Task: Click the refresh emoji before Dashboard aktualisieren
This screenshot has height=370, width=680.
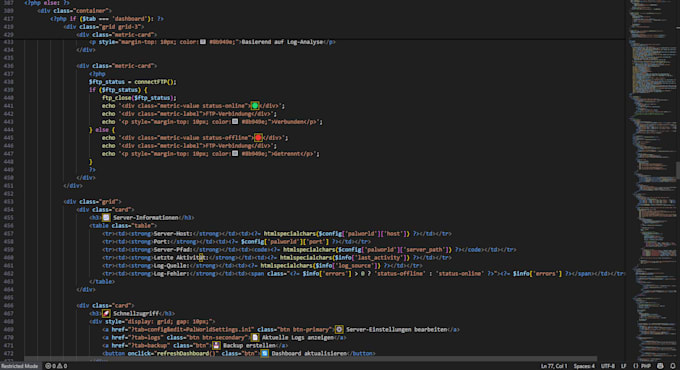Action: click(x=265, y=353)
